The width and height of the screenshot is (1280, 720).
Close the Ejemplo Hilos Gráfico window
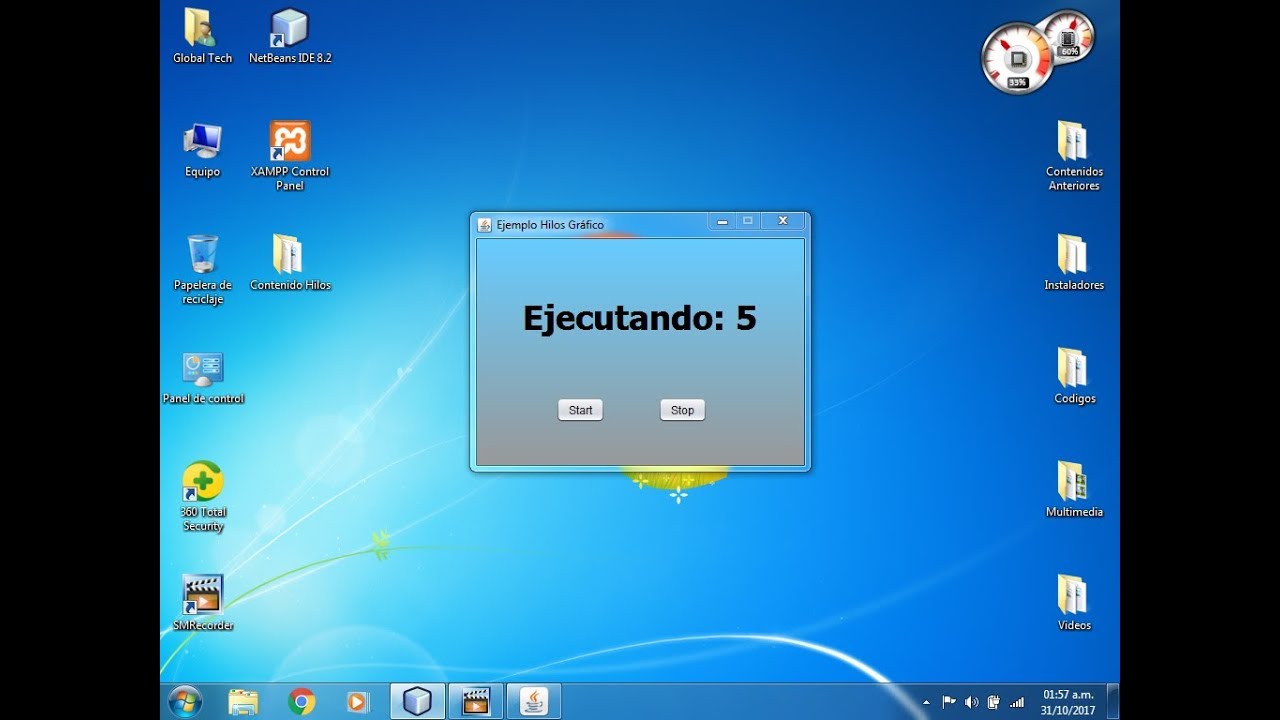[783, 221]
